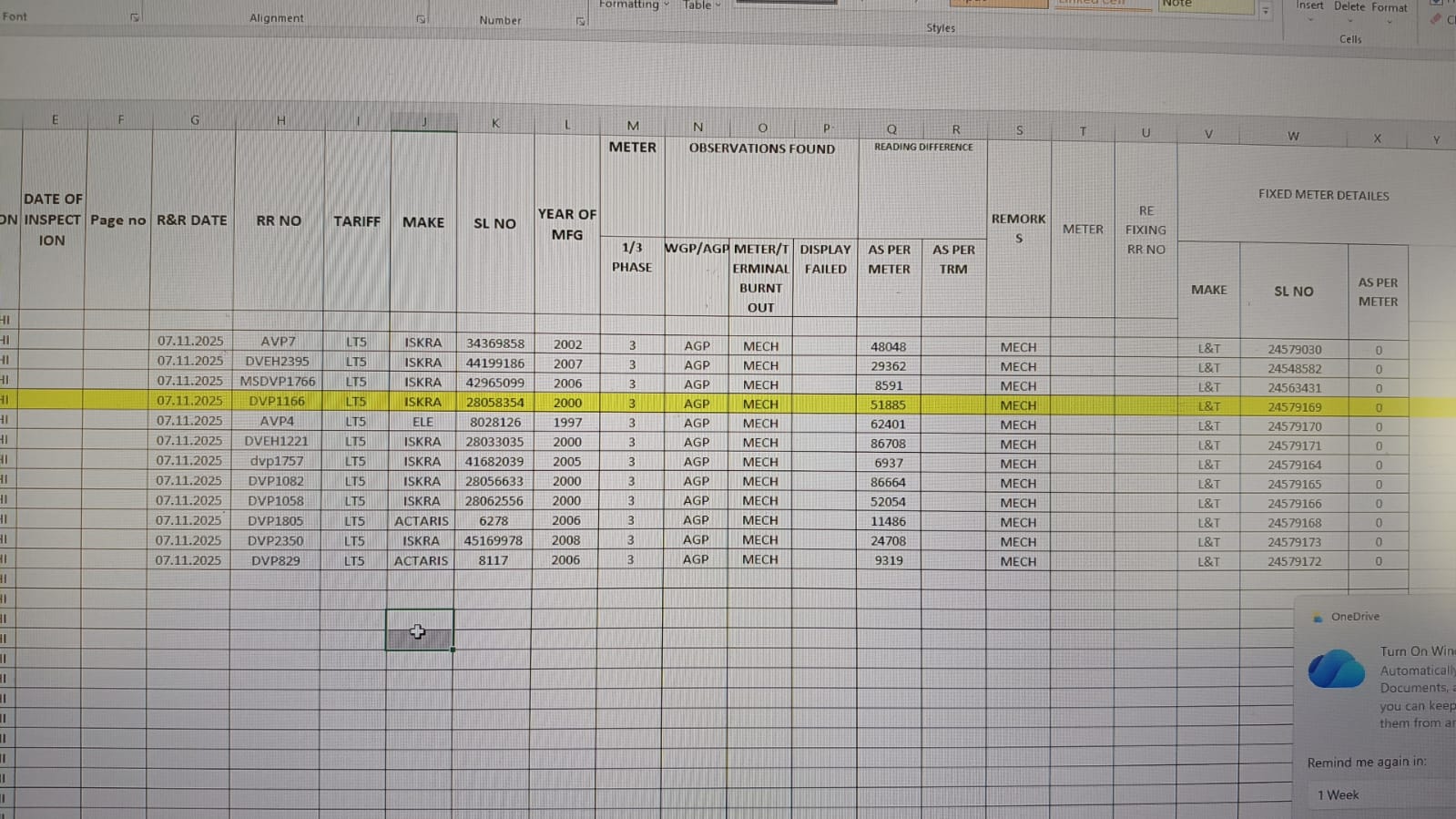
Task: Open the '1 Week' reminder dropdown
Action: click(x=1381, y=795)
